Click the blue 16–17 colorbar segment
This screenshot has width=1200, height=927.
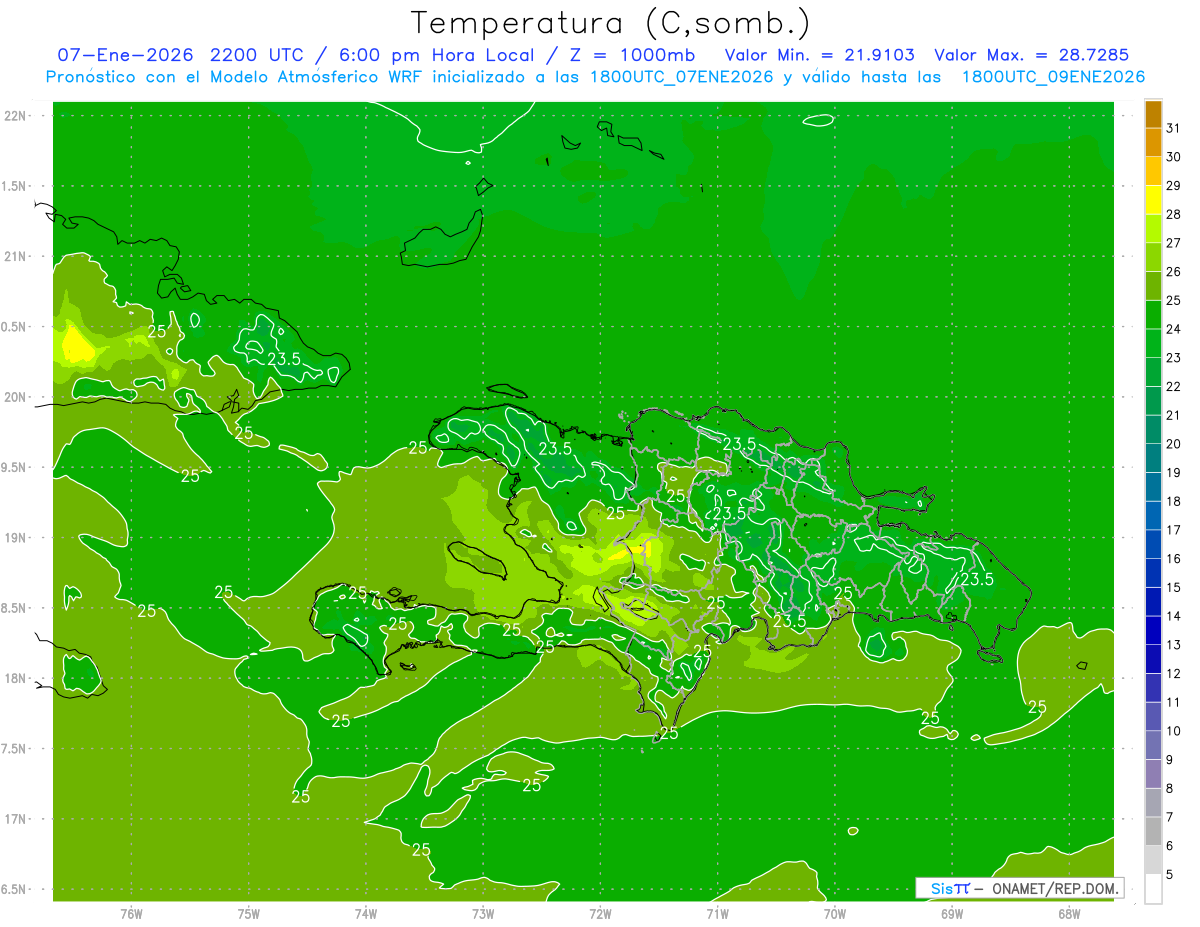(1153, 544)
